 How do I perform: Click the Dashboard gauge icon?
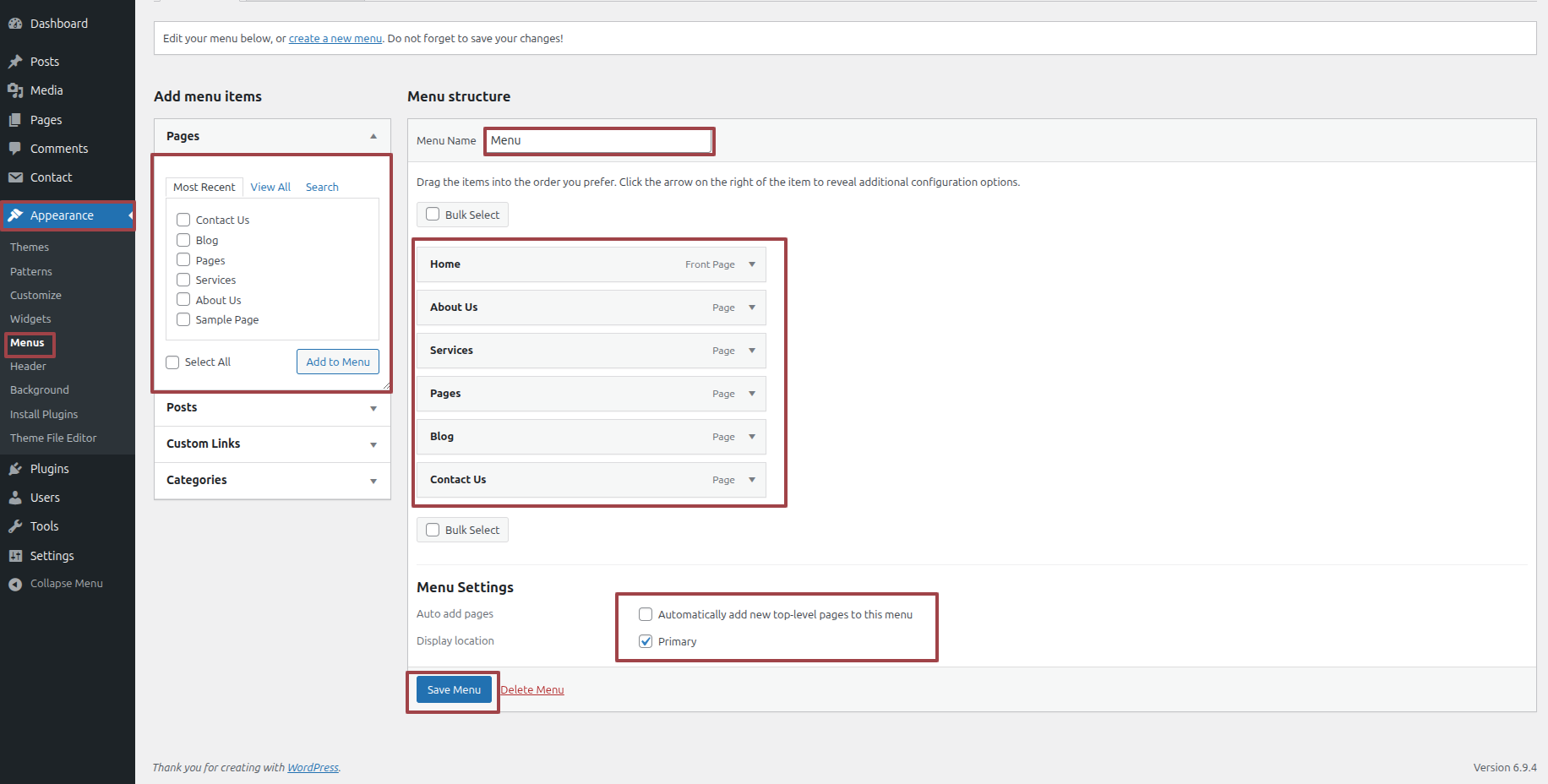[15, 24]
